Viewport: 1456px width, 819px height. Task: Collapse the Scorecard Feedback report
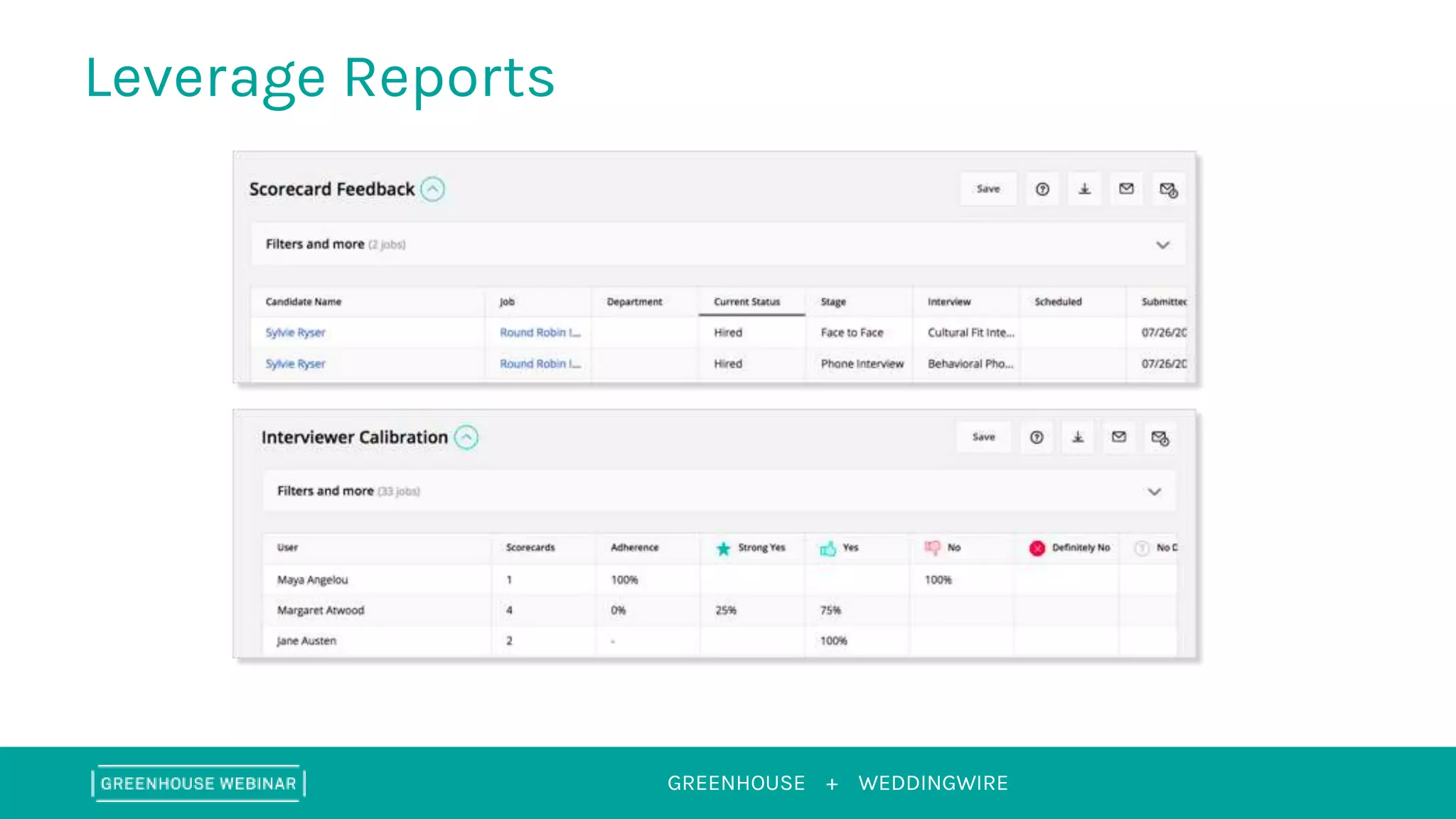[432, 189]
